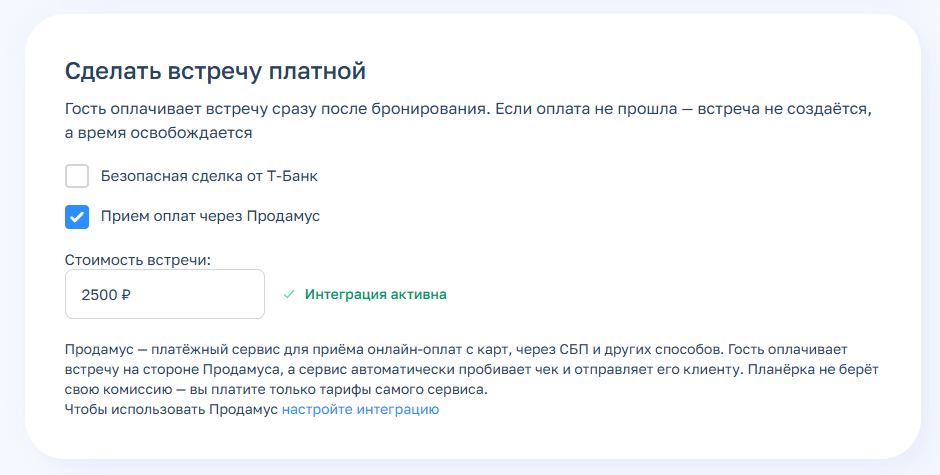This screenshot has width=940, height=475.
Task: Click the Безопасная сделка от Т-Банк label text
Action: point(209,176)
